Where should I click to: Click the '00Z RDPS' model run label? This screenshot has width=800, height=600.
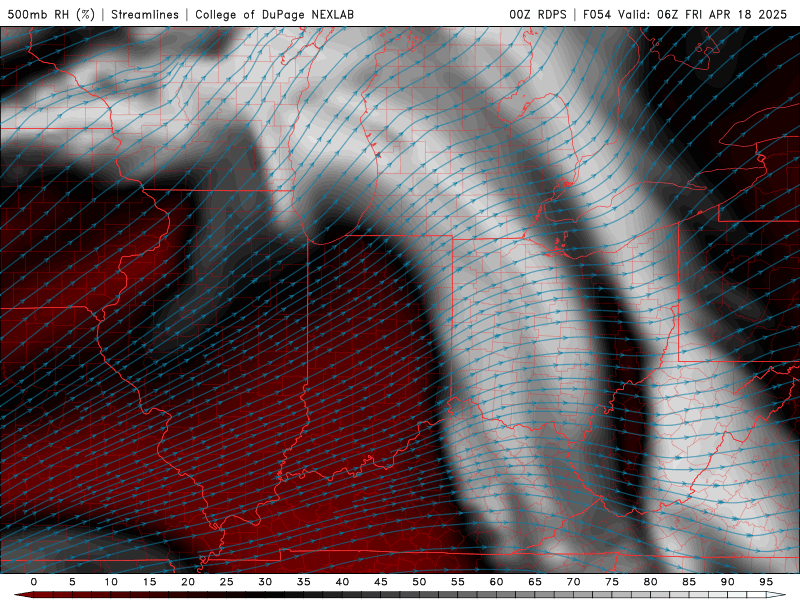(x=538, y=14)
